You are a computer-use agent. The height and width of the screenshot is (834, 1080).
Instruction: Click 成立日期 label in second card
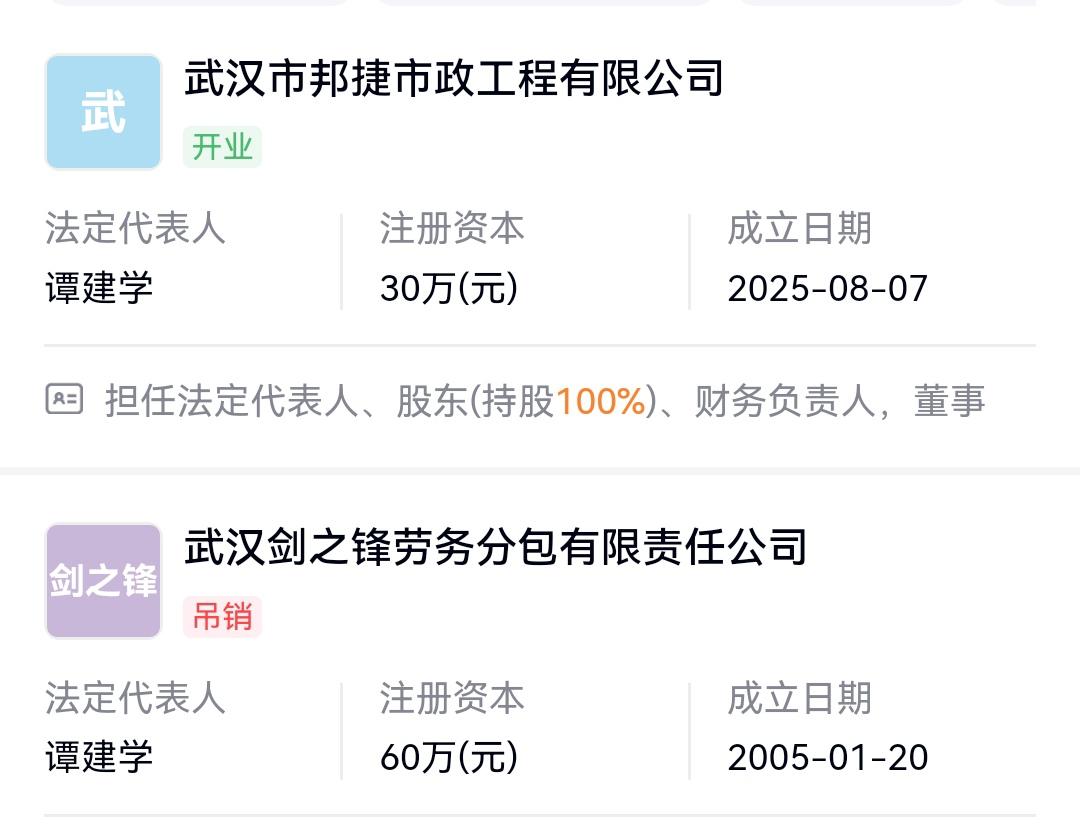(x=799, y=698)
